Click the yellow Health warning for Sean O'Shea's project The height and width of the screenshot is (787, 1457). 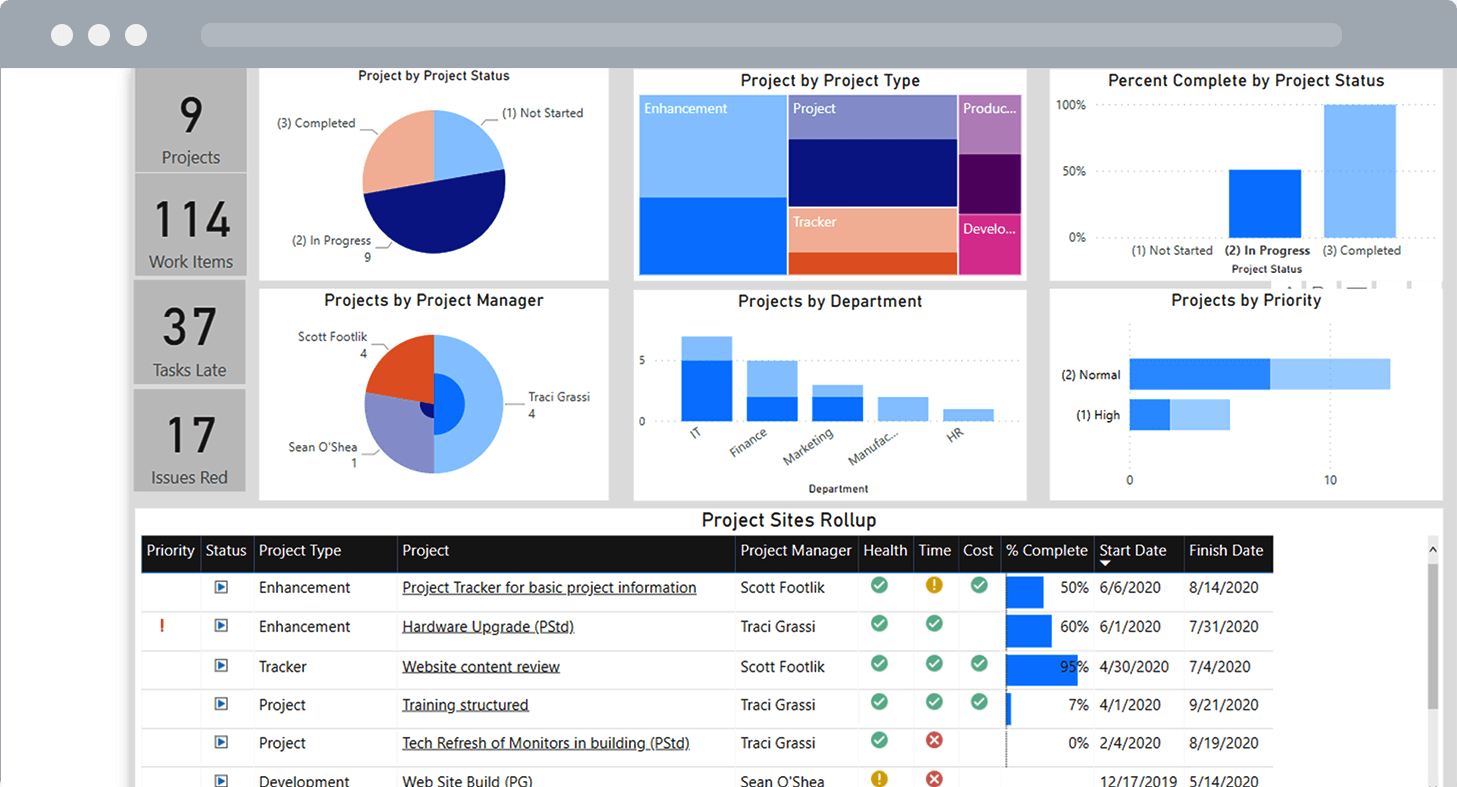[880, 778]
